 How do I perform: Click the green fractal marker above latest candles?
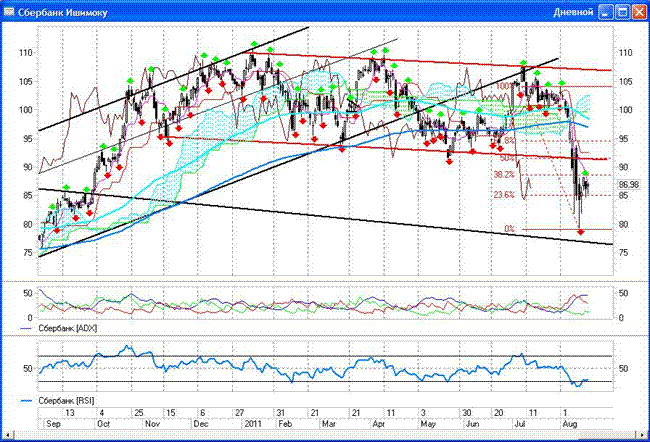coord(586,174)
